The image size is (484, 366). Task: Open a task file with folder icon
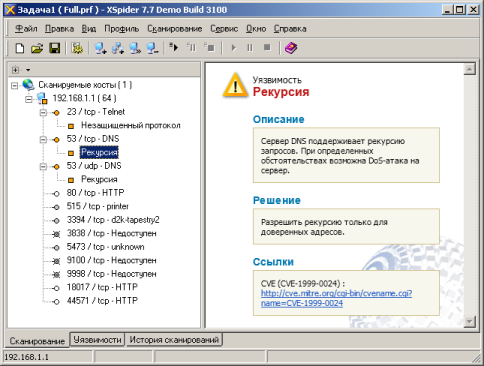pyautogui.click(x=37, y=48)
